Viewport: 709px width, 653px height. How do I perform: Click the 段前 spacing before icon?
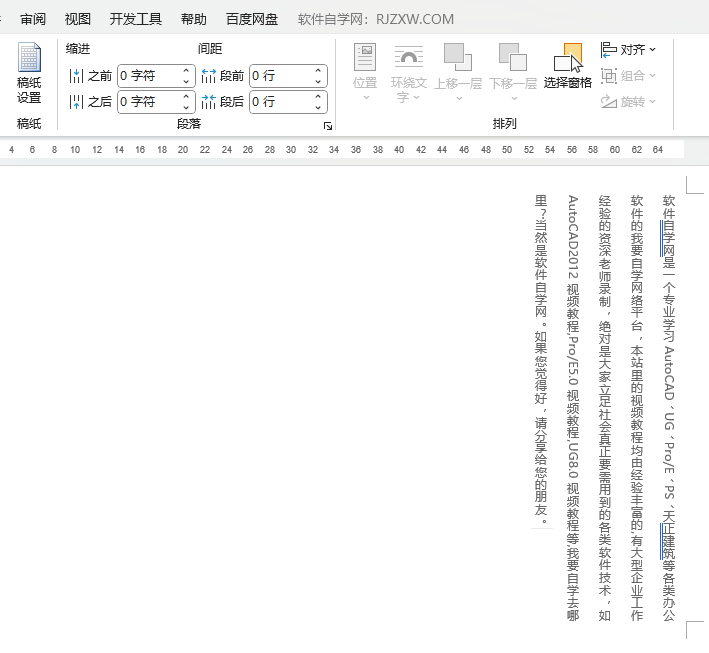tap(208, 76)
